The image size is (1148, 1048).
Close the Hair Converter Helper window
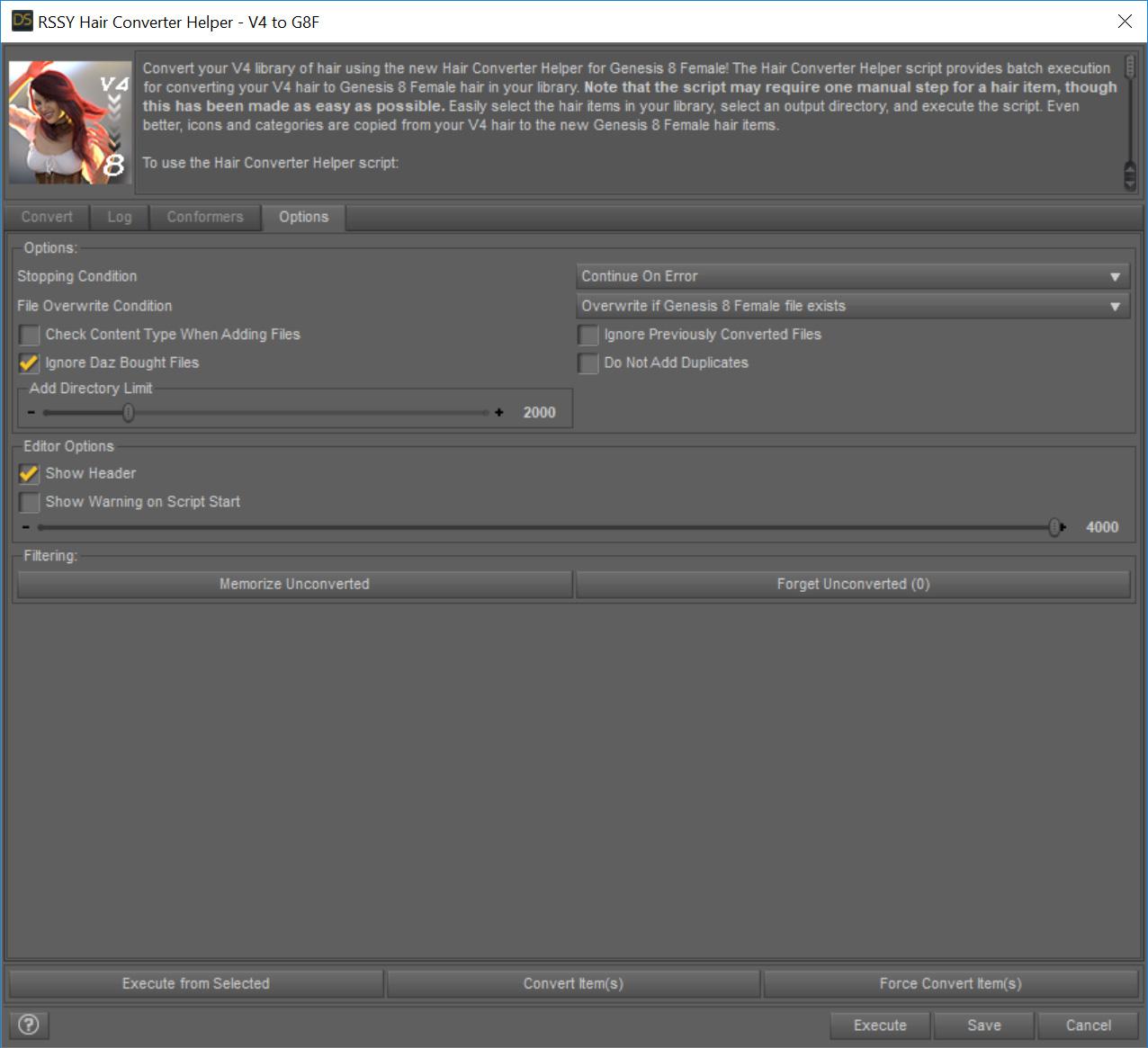point(1125,22)
